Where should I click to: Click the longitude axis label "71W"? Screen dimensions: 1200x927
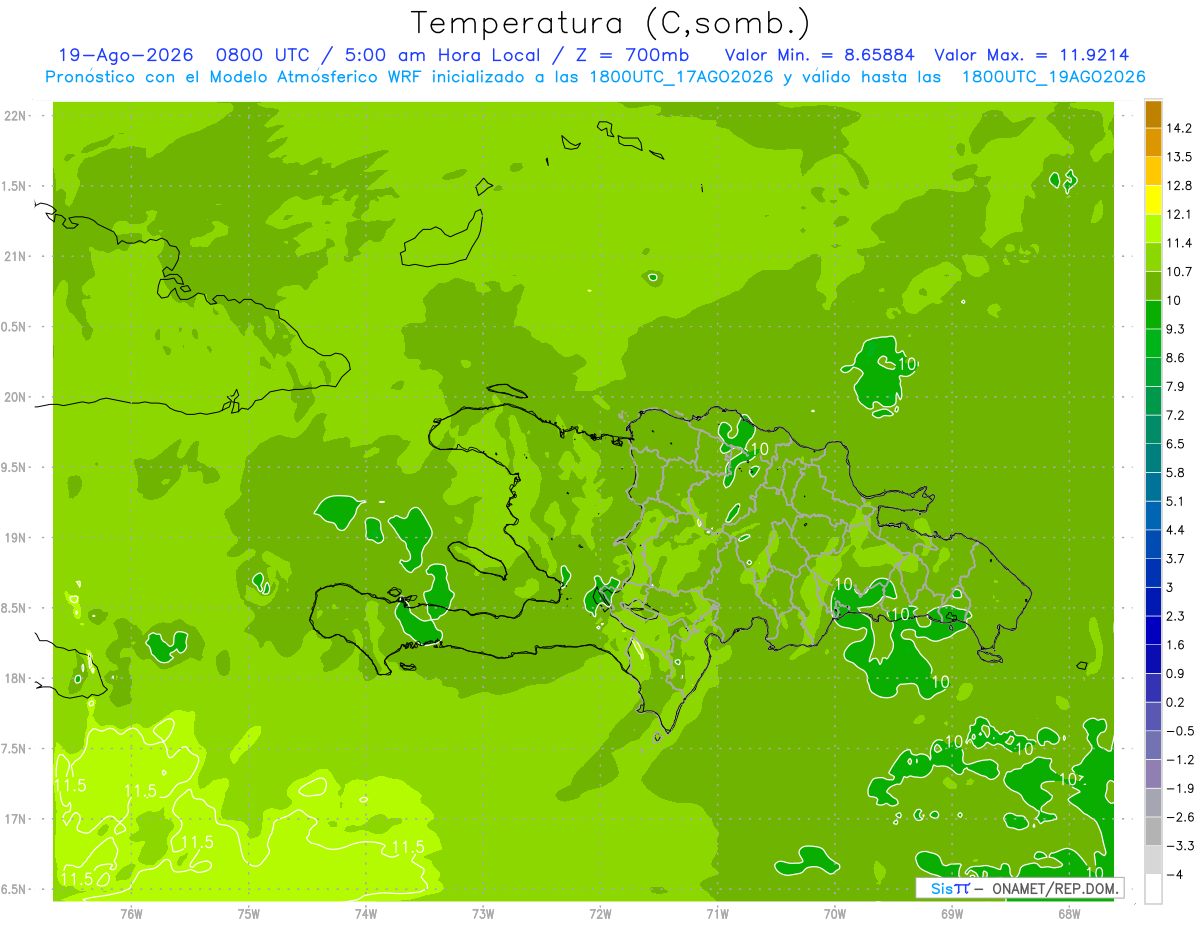(717, 913)
